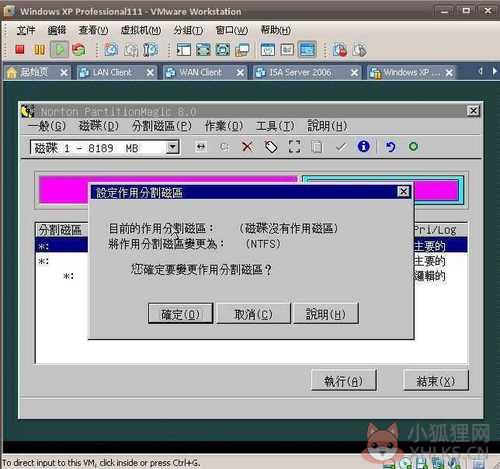Click the PartitionMagic resize/move arrow icon

coord(201,147)
